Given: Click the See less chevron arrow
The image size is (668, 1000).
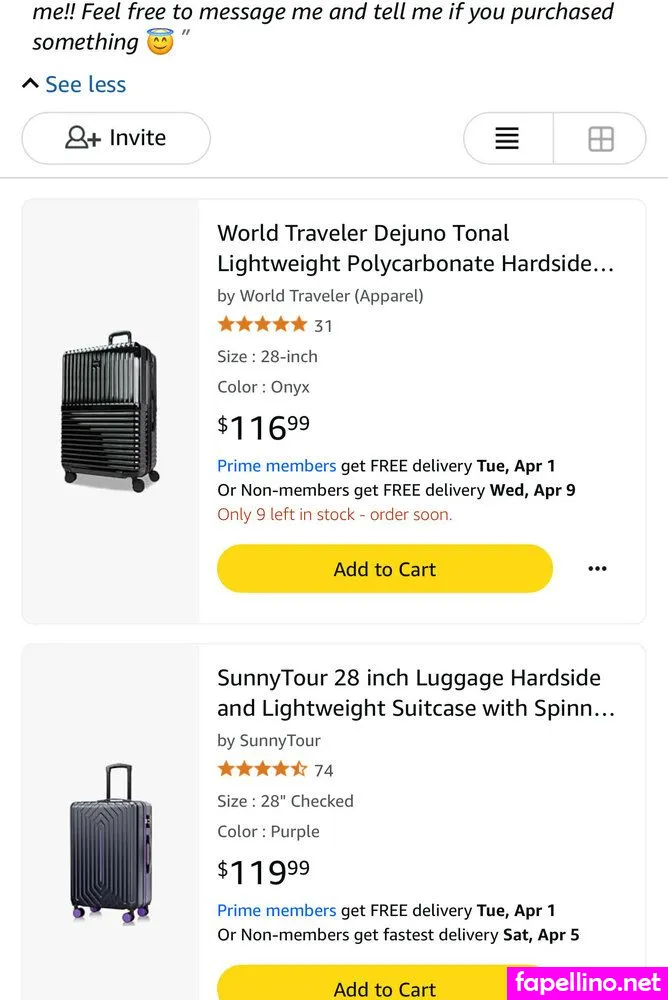Looking at the screenshot, I should pos(30,84).
